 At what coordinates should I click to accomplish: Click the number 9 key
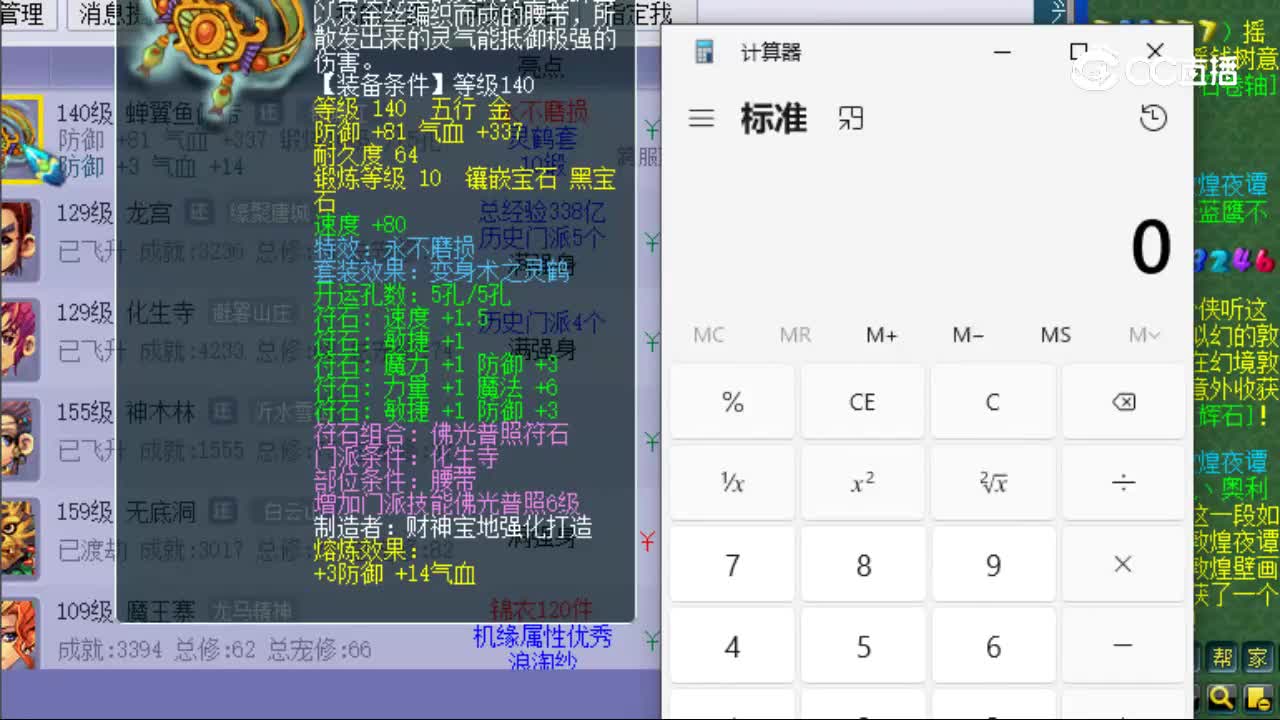993,565
